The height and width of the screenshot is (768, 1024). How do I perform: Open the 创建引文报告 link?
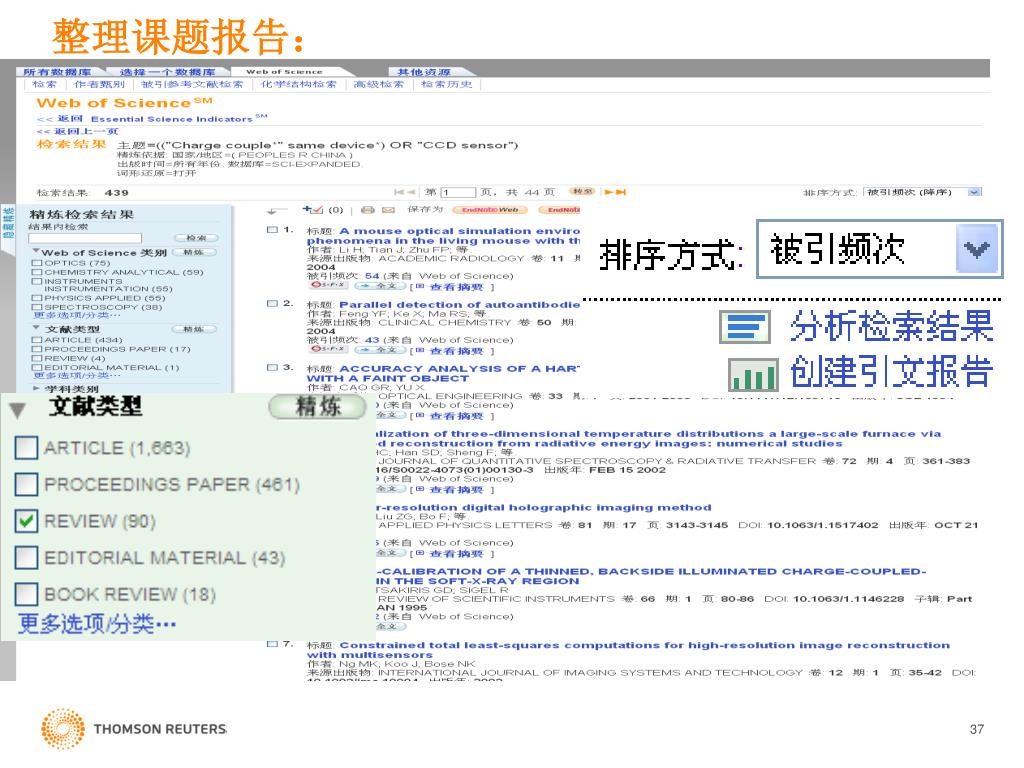pos(891,373)
